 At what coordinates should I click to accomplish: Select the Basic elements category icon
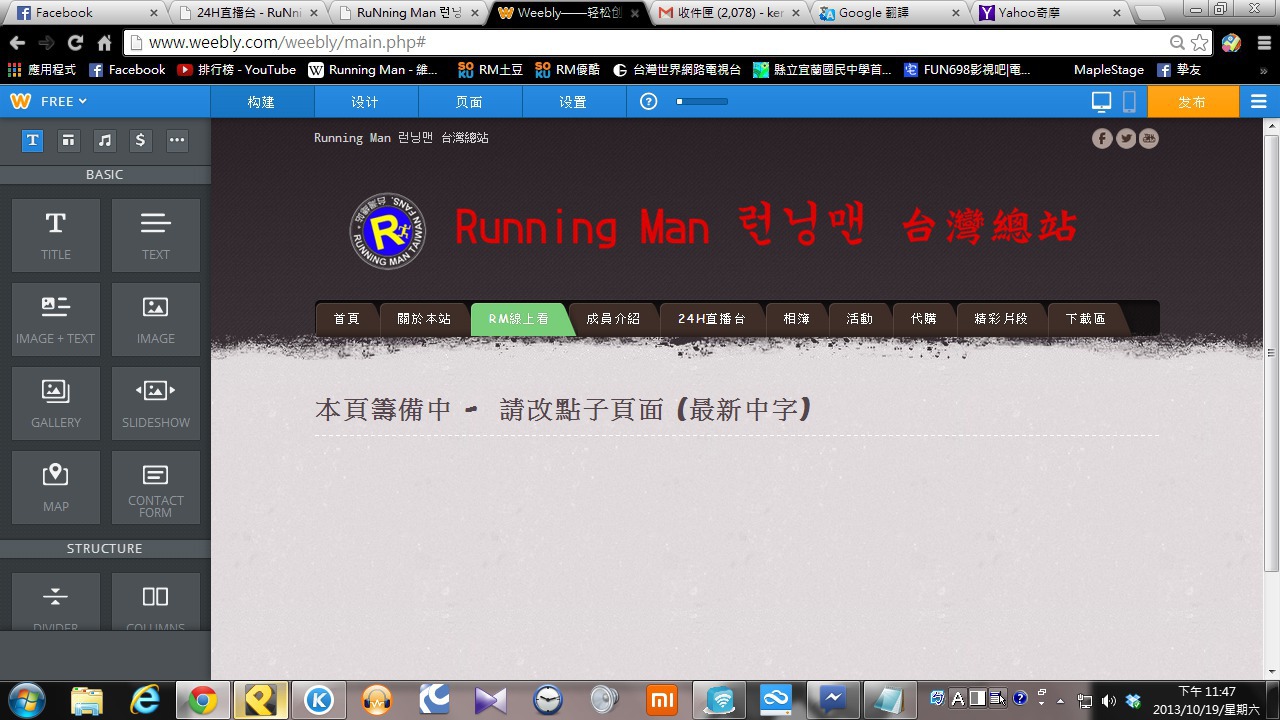click(33, 141)
